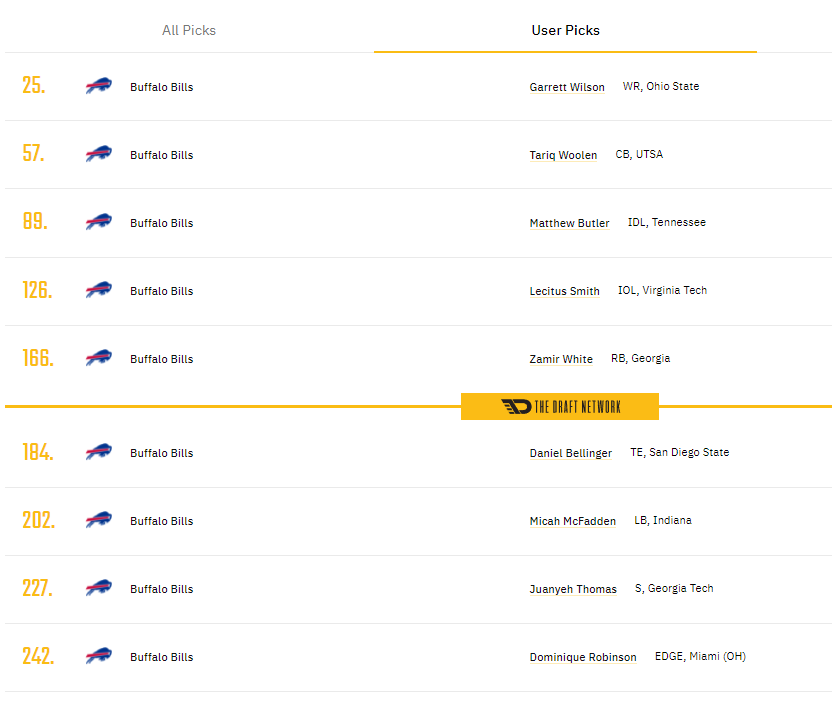This screenshot has height=721, width=832.
Task: Open Tariq Woolen player link
Action: [563, 155]
